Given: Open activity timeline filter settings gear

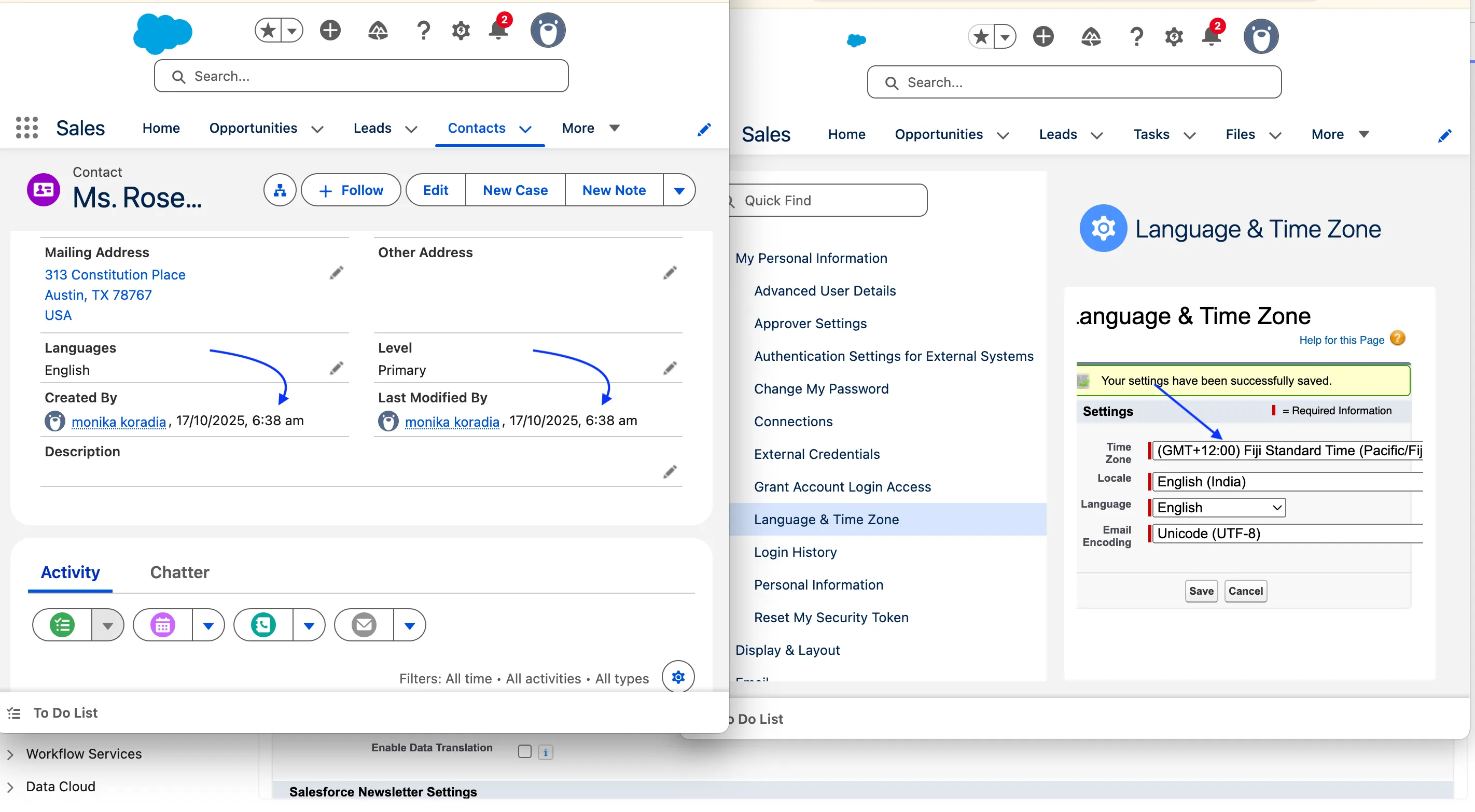Looking at the screenshot, I should click(x=678, y=677).
